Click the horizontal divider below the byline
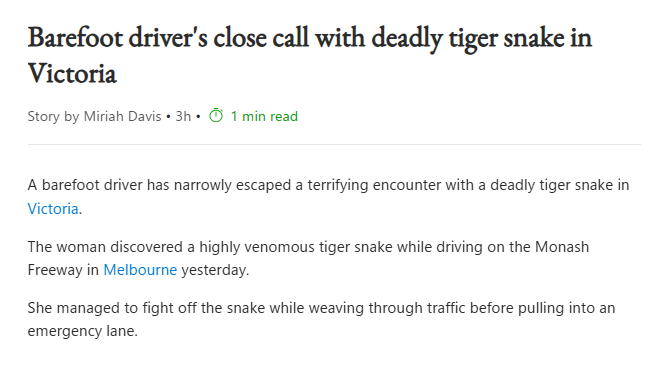652x369 pixels. tap(334, 144)
